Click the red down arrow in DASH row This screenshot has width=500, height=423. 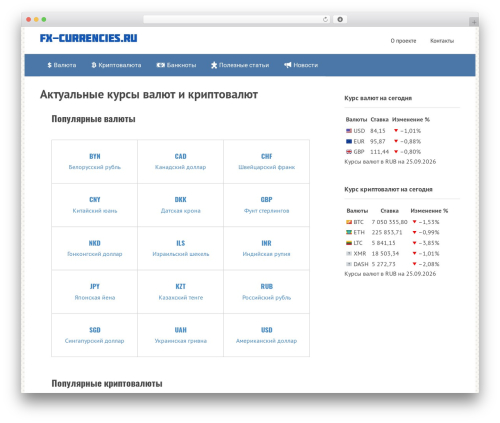(414, 264)
